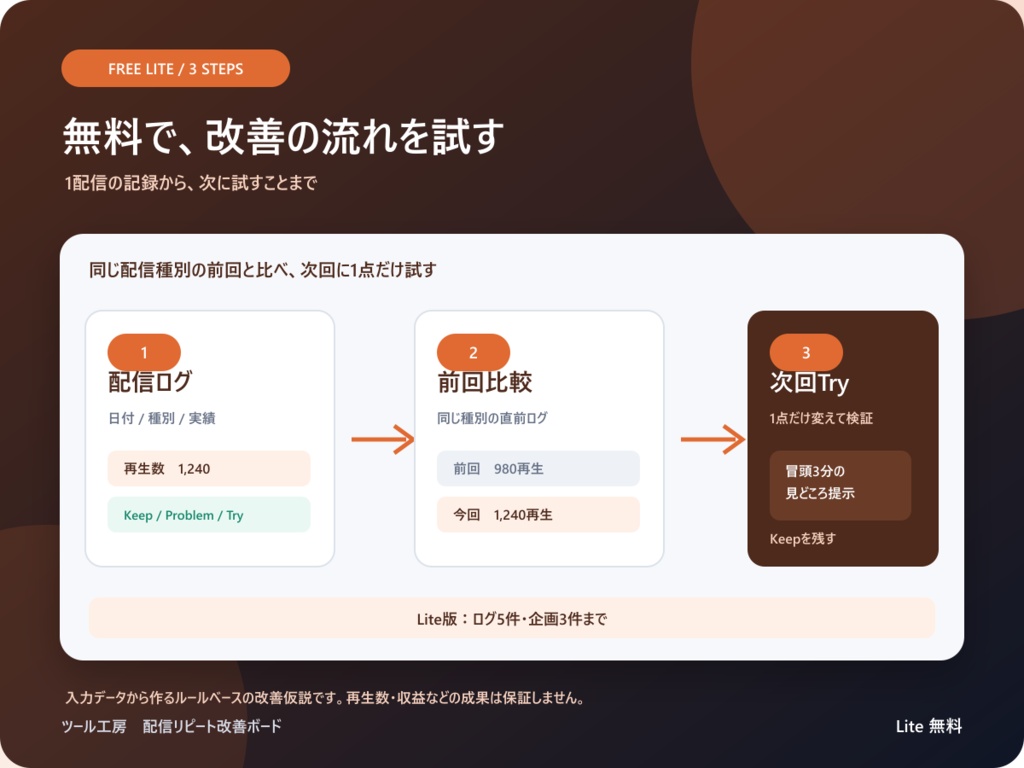Click the Keep / Problem / Try chip
This screenshot has height=768, width=1024.
coord(209,515)
